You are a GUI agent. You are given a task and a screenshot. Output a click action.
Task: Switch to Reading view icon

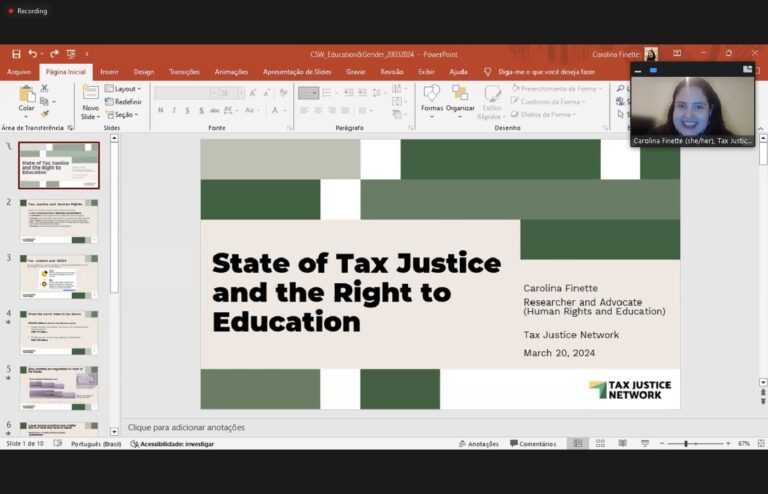pos(622,444)
